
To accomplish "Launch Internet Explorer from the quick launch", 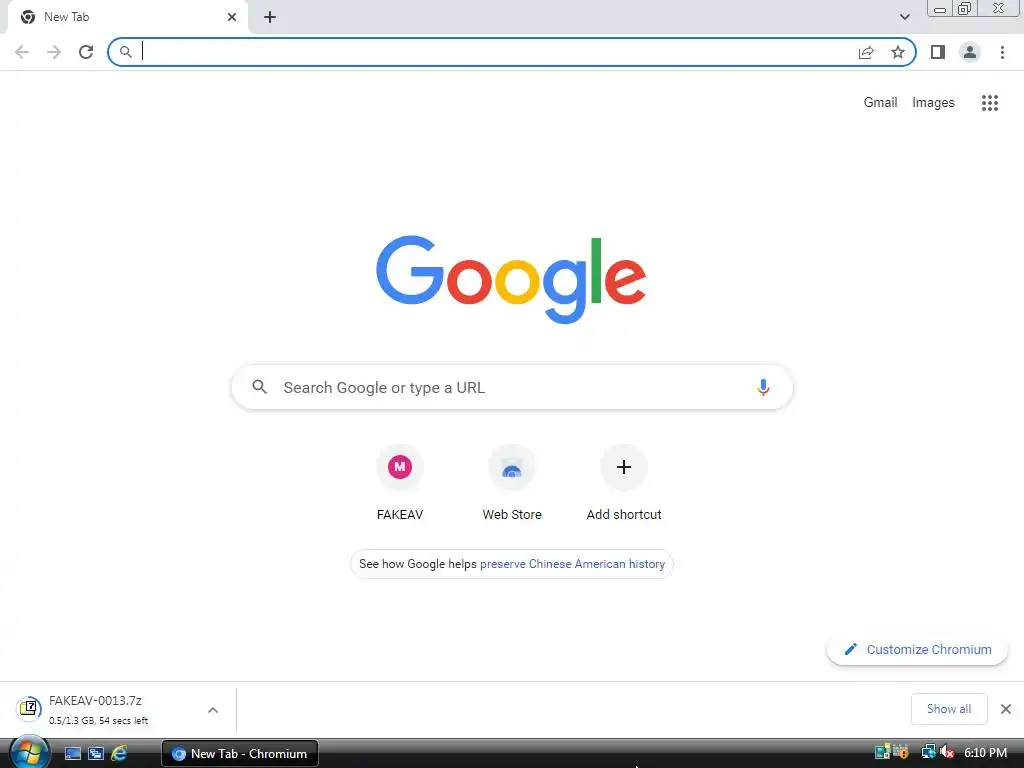I will 119,754.
